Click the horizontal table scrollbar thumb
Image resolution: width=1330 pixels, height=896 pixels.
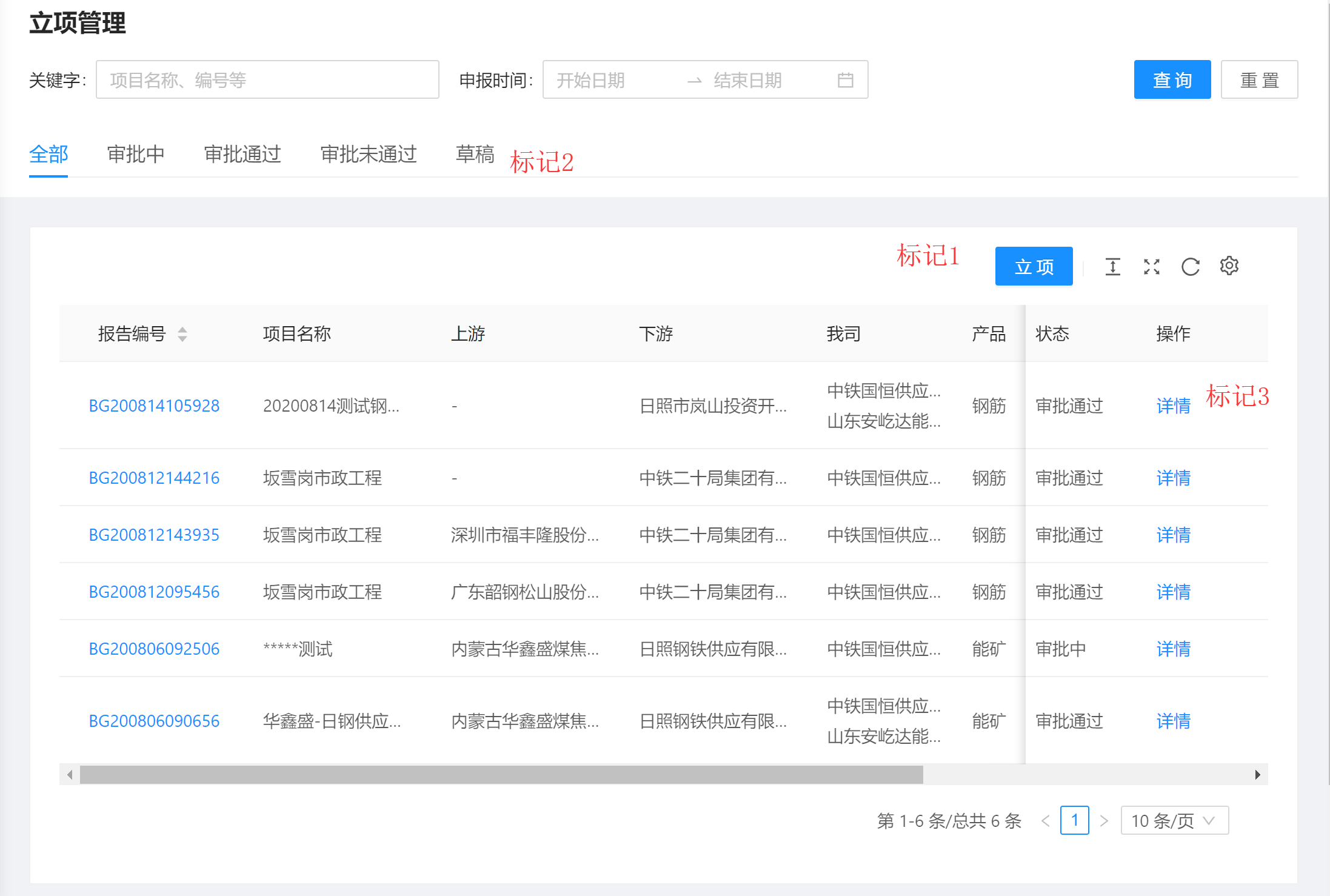tap(501, 775)
